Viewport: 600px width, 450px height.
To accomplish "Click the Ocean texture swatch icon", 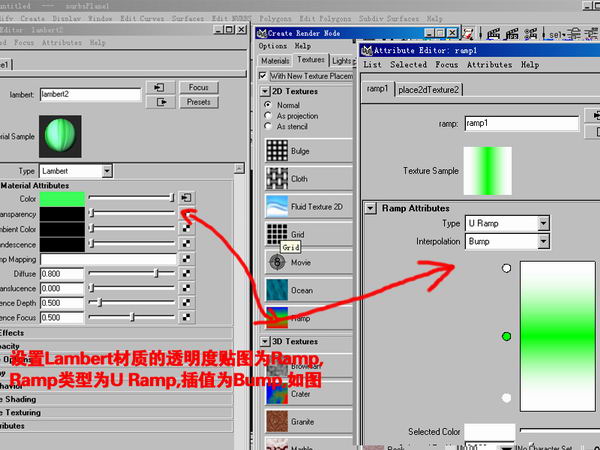I will coord(277,290).
